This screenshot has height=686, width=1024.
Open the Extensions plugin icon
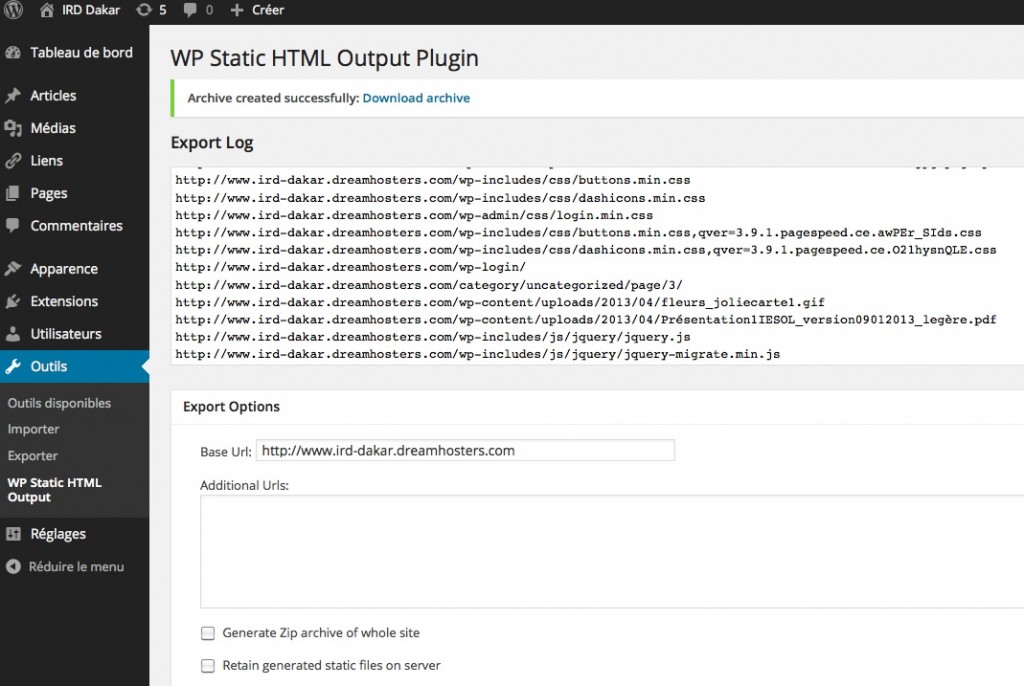(13, 301)
